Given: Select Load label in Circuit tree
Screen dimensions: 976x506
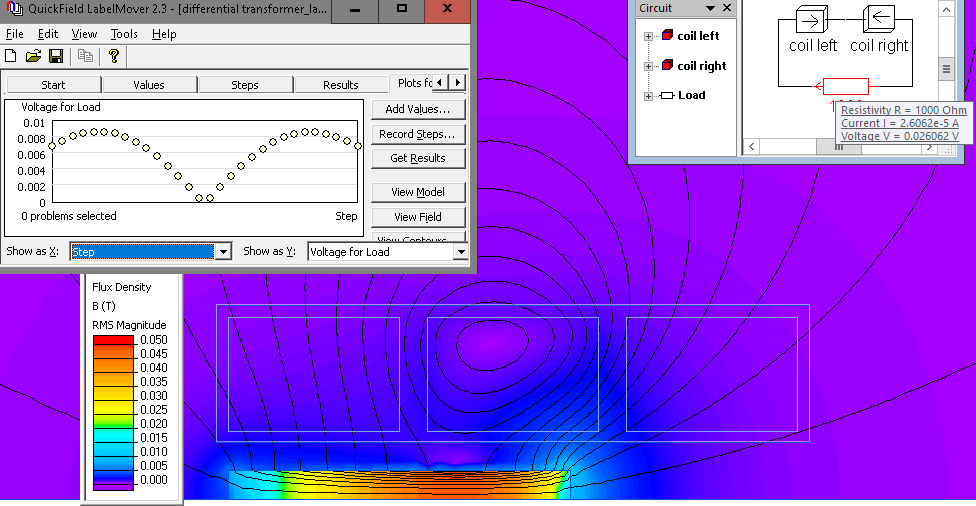Looking at the screenshot, I should point(692,95).
